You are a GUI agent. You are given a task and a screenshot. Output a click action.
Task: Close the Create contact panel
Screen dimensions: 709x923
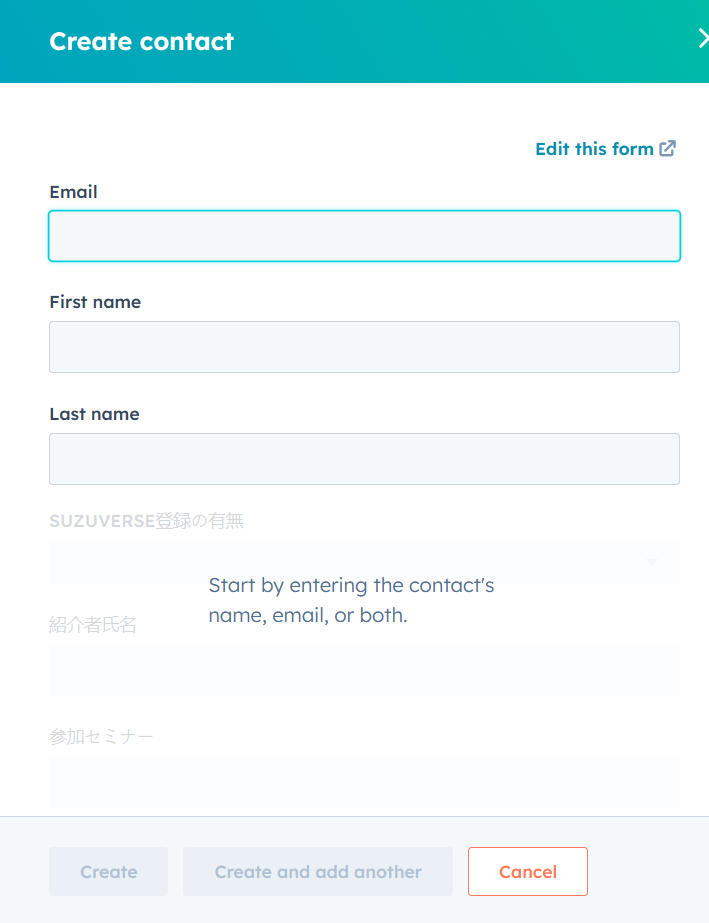(x=702, y=39)
